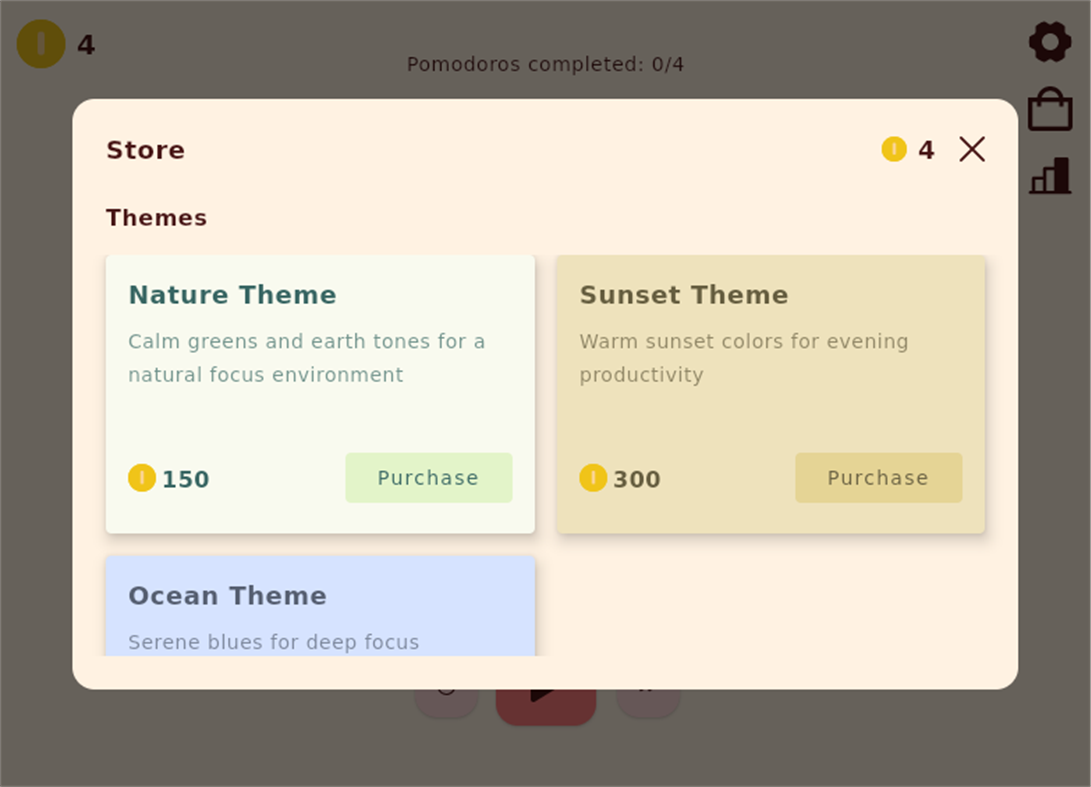Screen dimensions: 1091x787
Task: Open the shopping bag store icon
Action: tap(1049, 108)
